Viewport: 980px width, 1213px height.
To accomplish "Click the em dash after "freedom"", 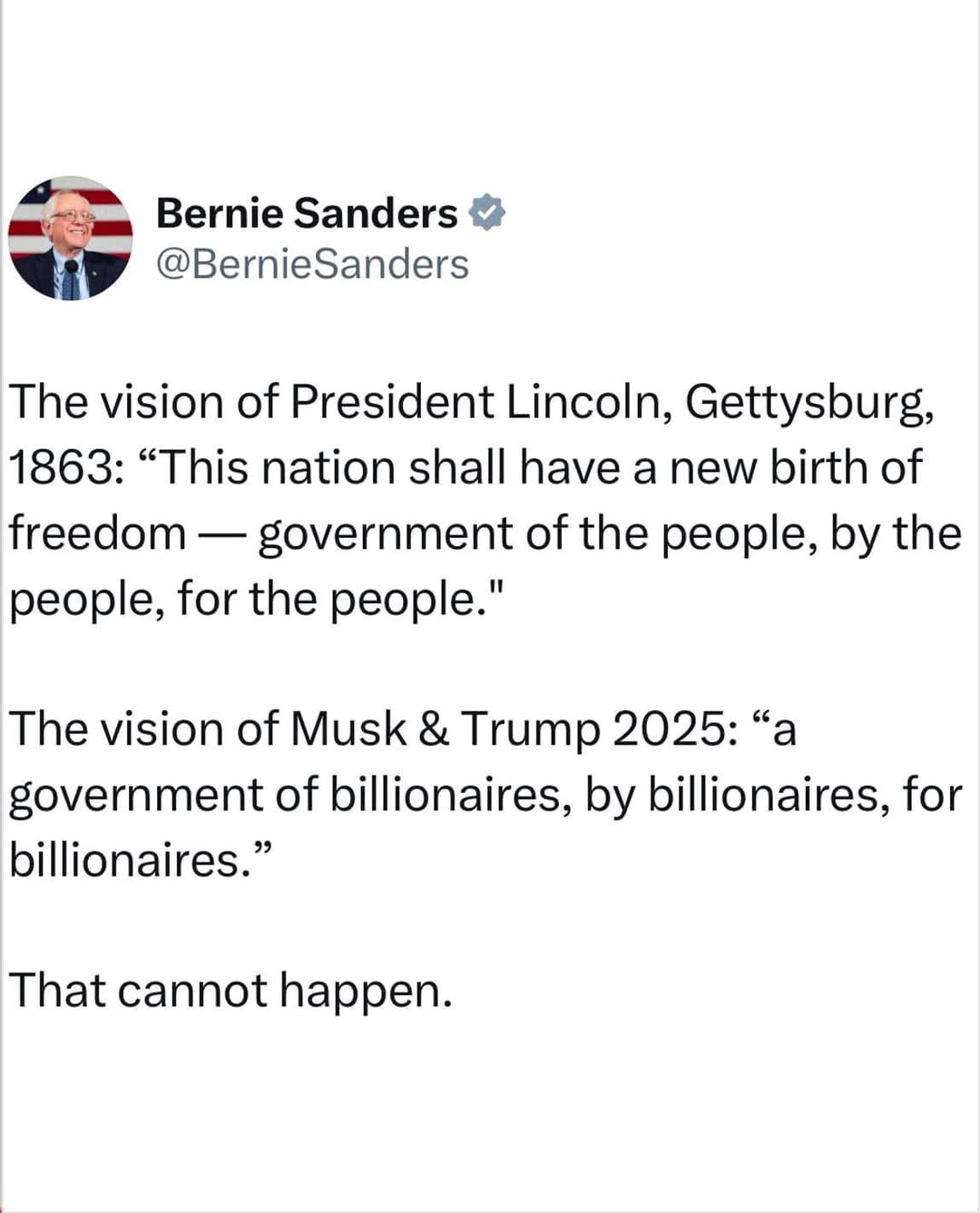I will [221, 535].
